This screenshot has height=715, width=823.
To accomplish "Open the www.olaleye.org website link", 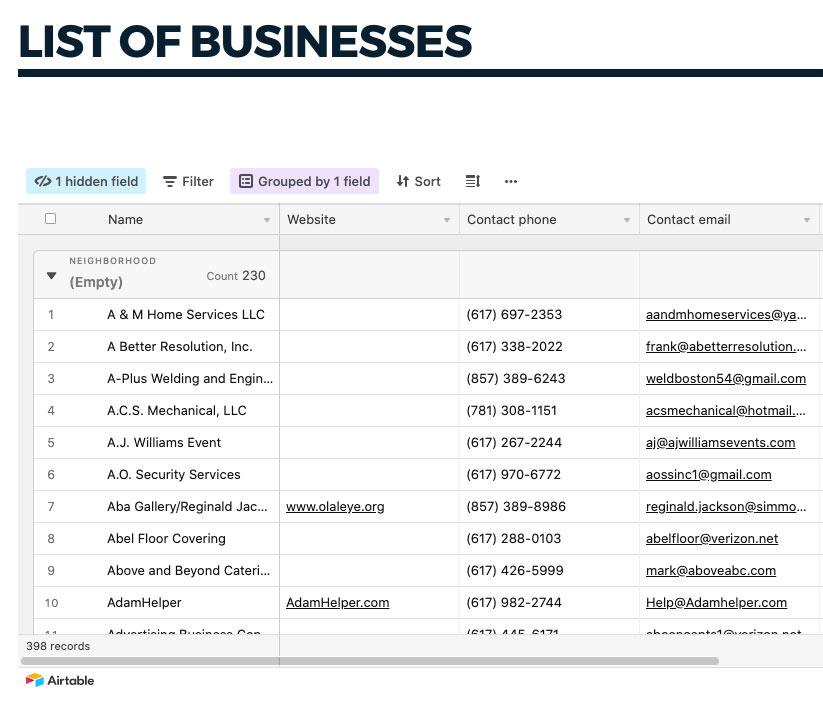I will pyautogui.click(x=335, y=507).
